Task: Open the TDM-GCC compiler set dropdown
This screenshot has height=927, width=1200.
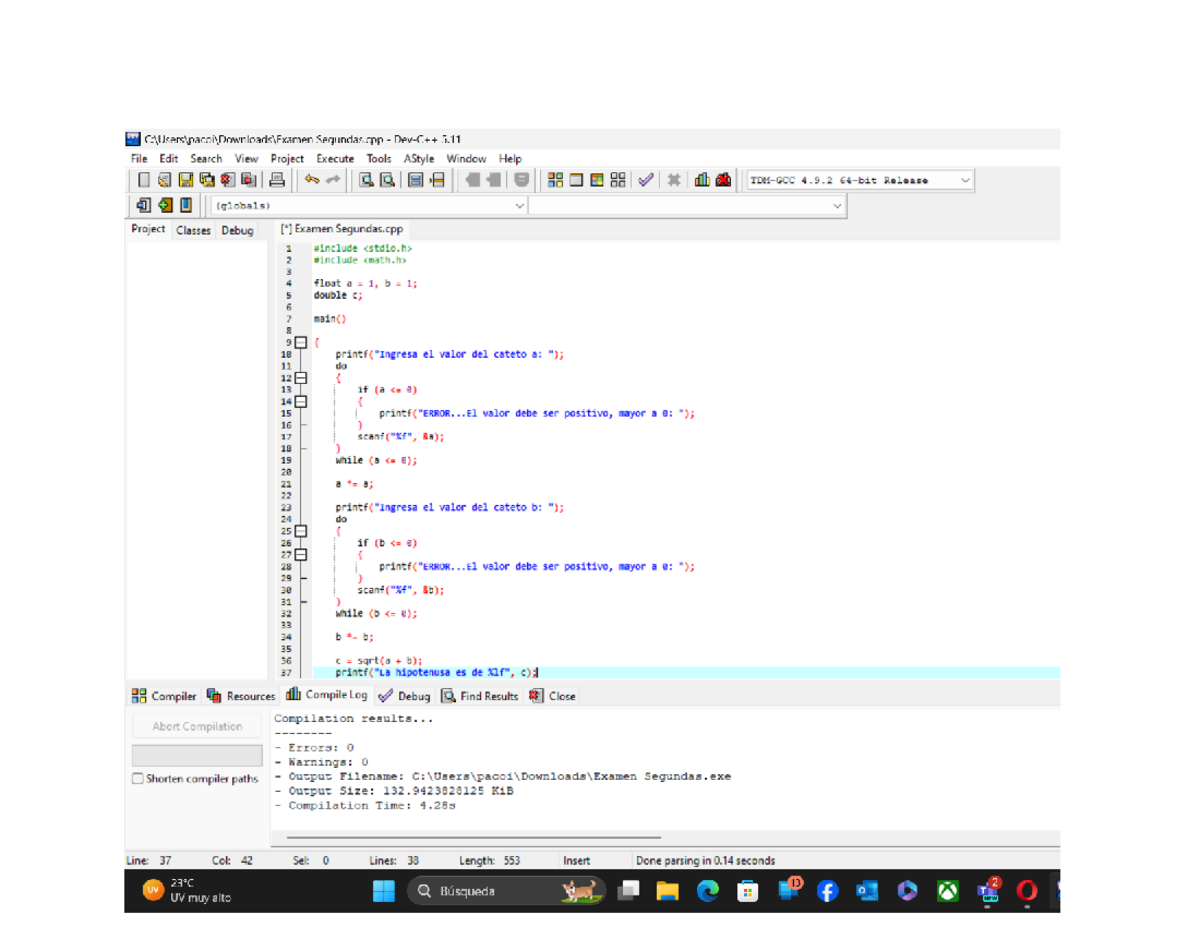Action: [x=965, y=180]
